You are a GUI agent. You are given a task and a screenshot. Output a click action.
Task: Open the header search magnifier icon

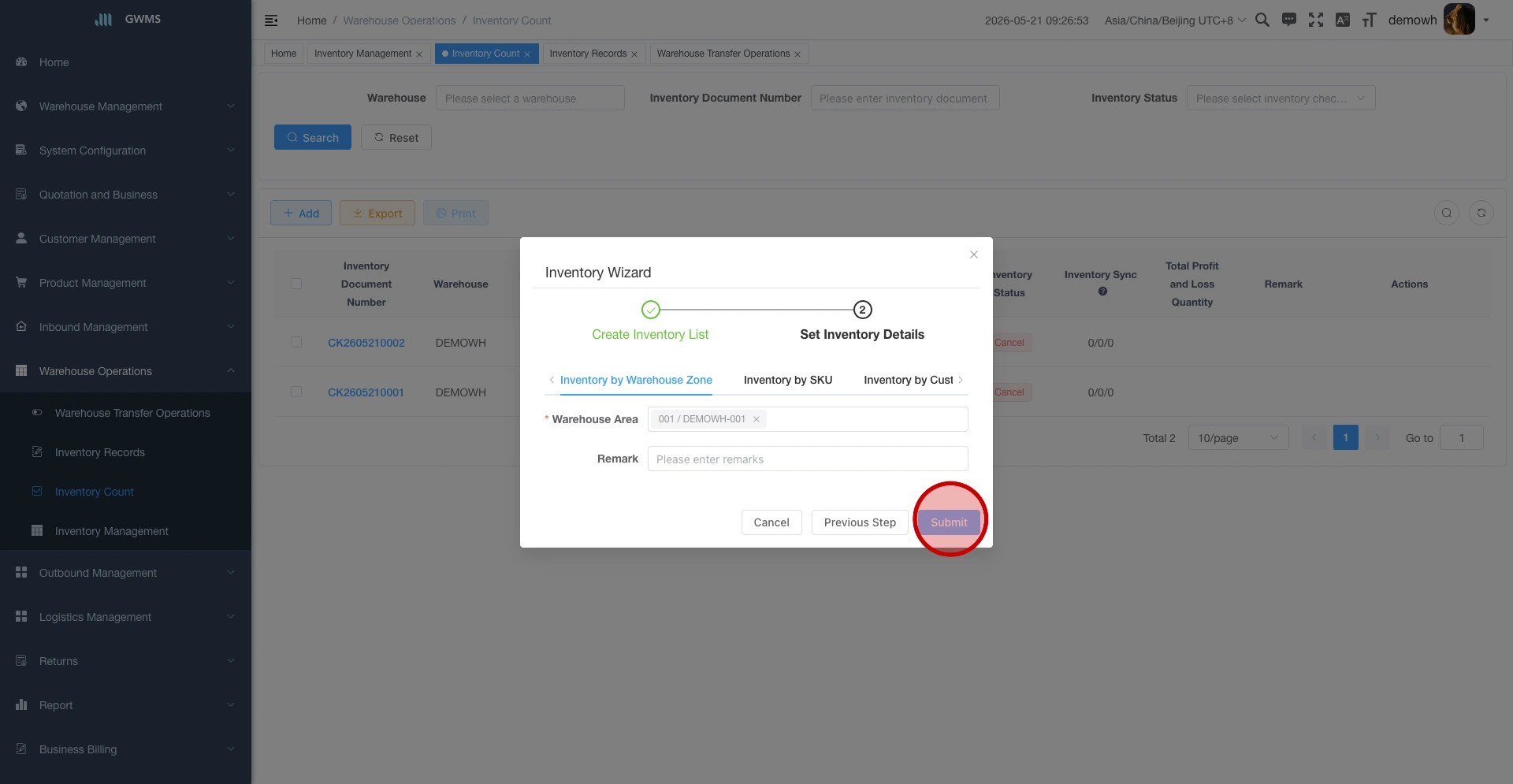[x=1262, y=20]
